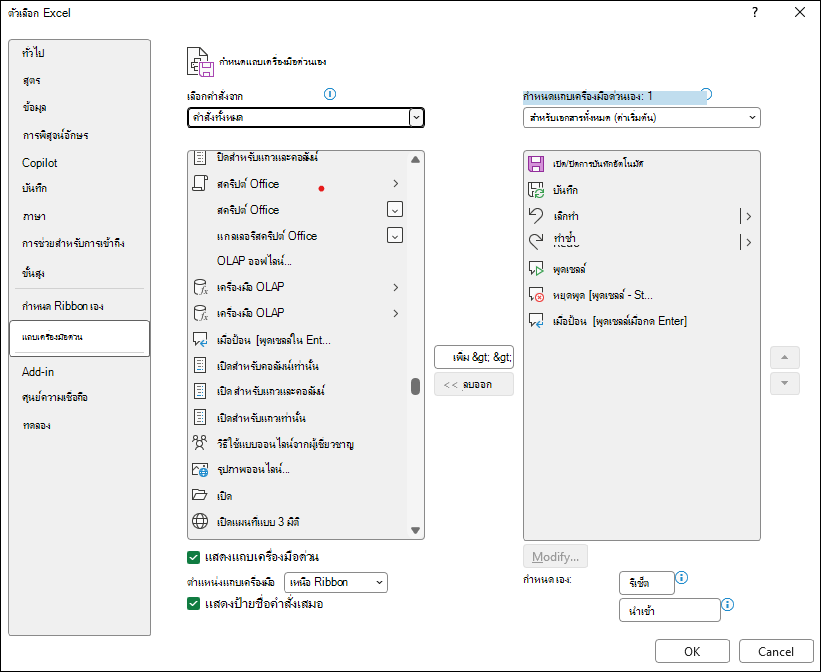Open Add-in category in sidebar

(80, 372)
